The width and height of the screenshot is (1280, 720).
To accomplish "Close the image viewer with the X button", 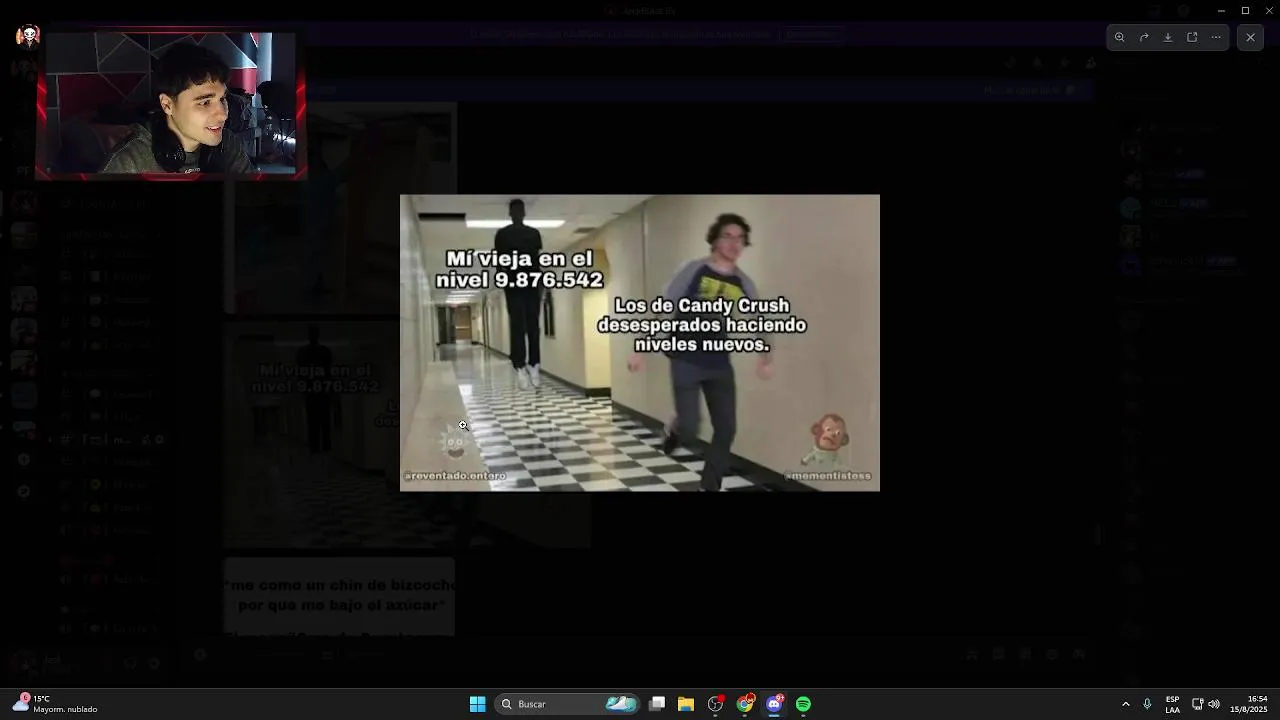I will coord(1250,37).
